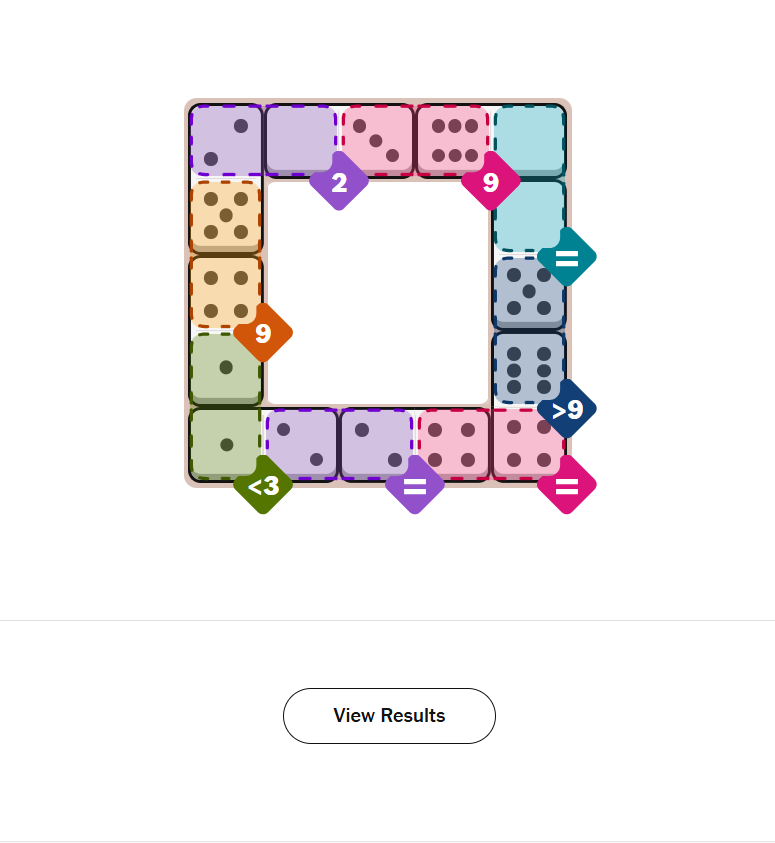
Task: Select the orange "9" sum badge
Action: 263,333
